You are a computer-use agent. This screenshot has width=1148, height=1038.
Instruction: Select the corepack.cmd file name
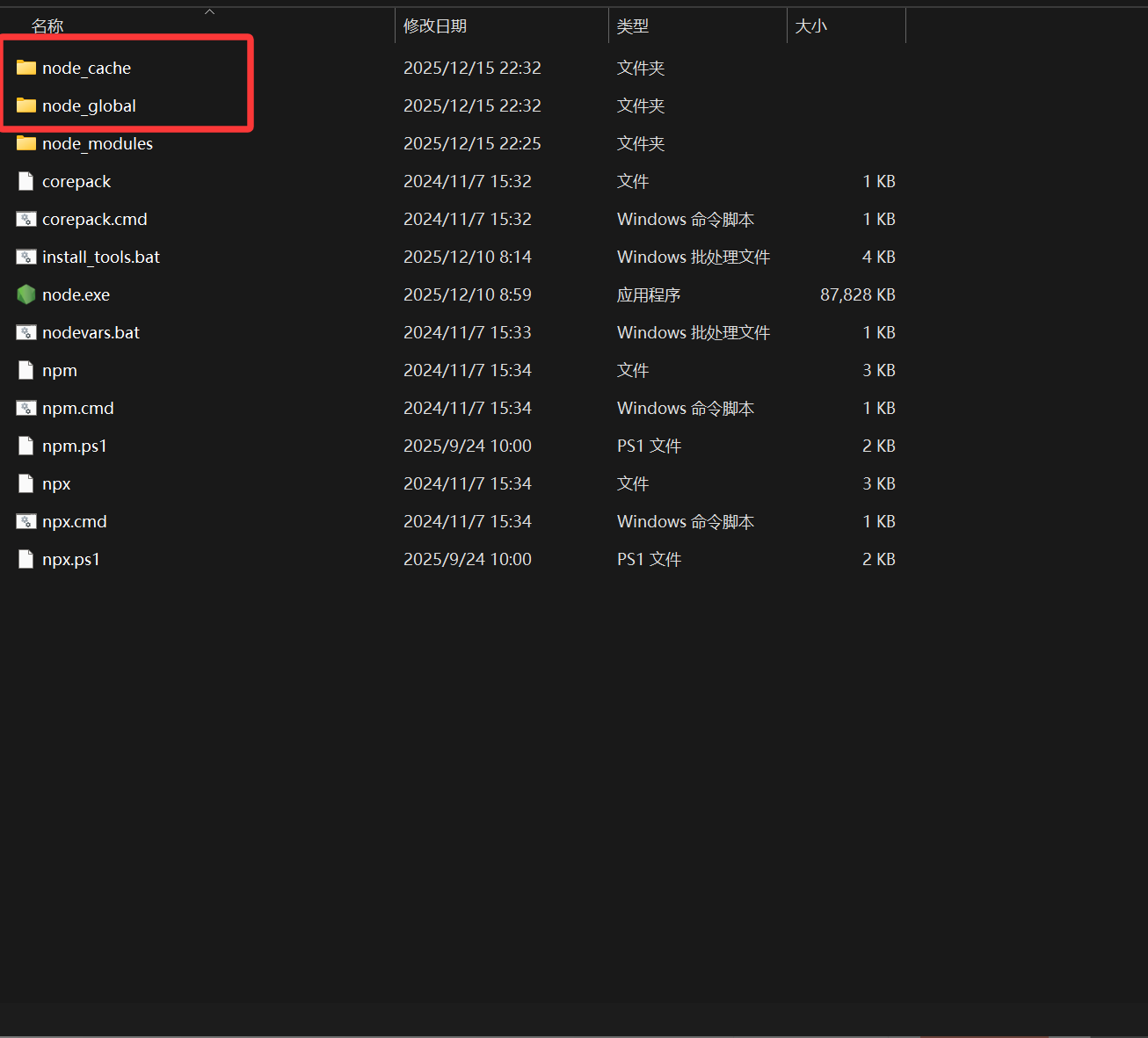point(95,219)
